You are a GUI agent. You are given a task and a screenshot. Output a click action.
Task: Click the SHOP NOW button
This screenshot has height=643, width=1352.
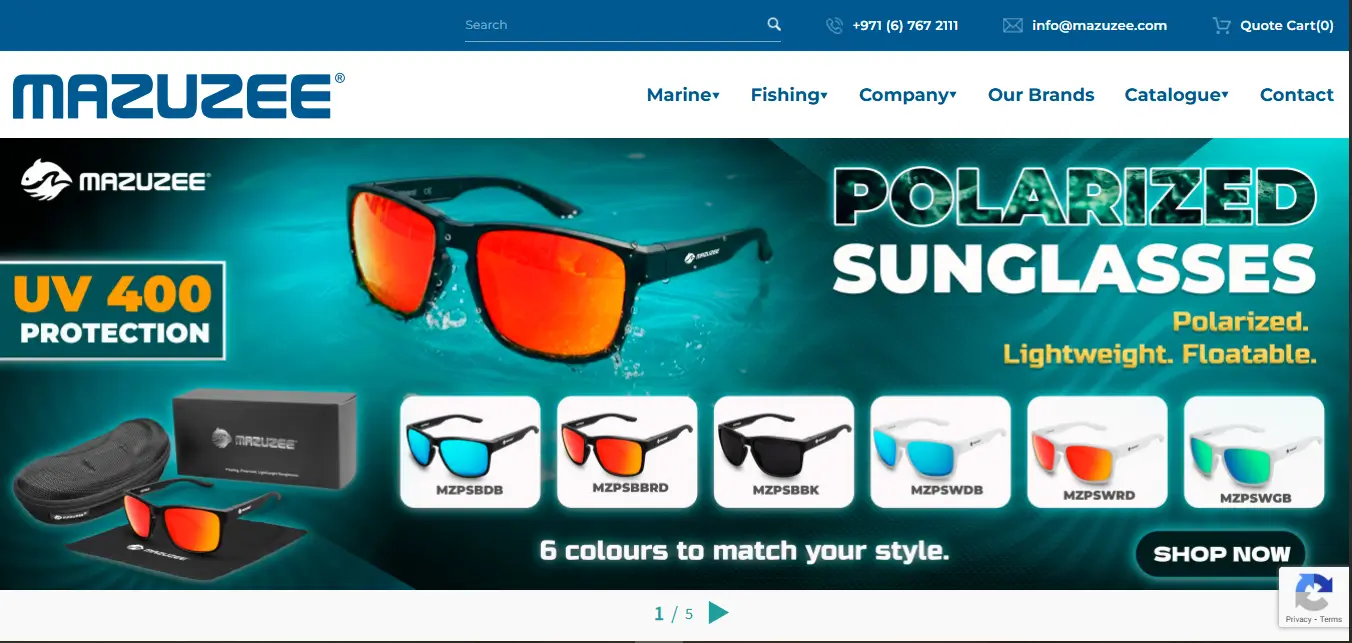tap(1220, 553)
